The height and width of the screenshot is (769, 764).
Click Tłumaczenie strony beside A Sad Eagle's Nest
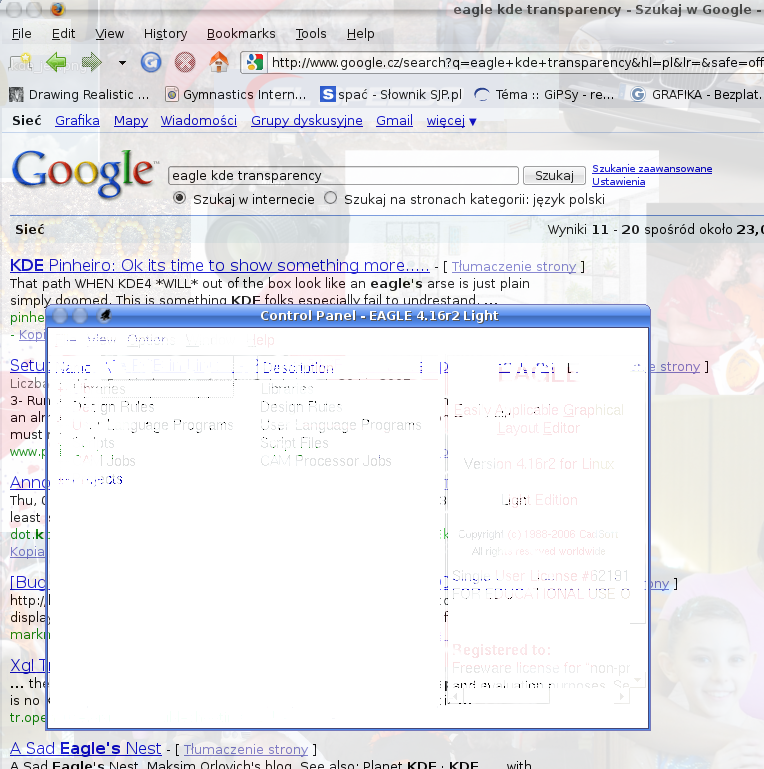pos(246,749)
